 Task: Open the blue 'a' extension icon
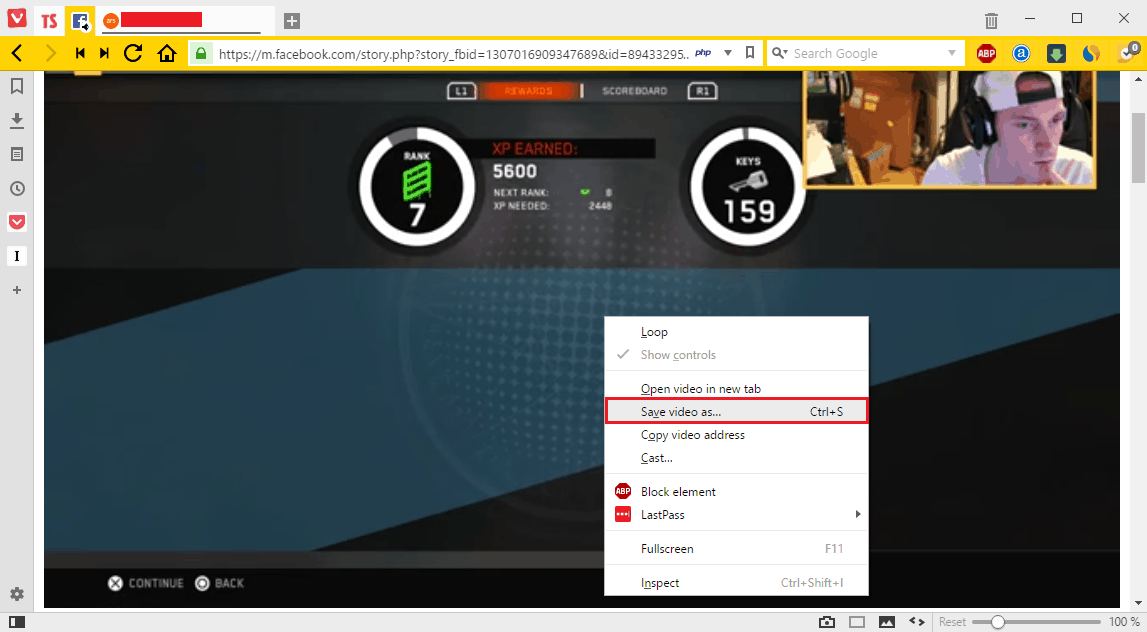(x=1021, y=53)
